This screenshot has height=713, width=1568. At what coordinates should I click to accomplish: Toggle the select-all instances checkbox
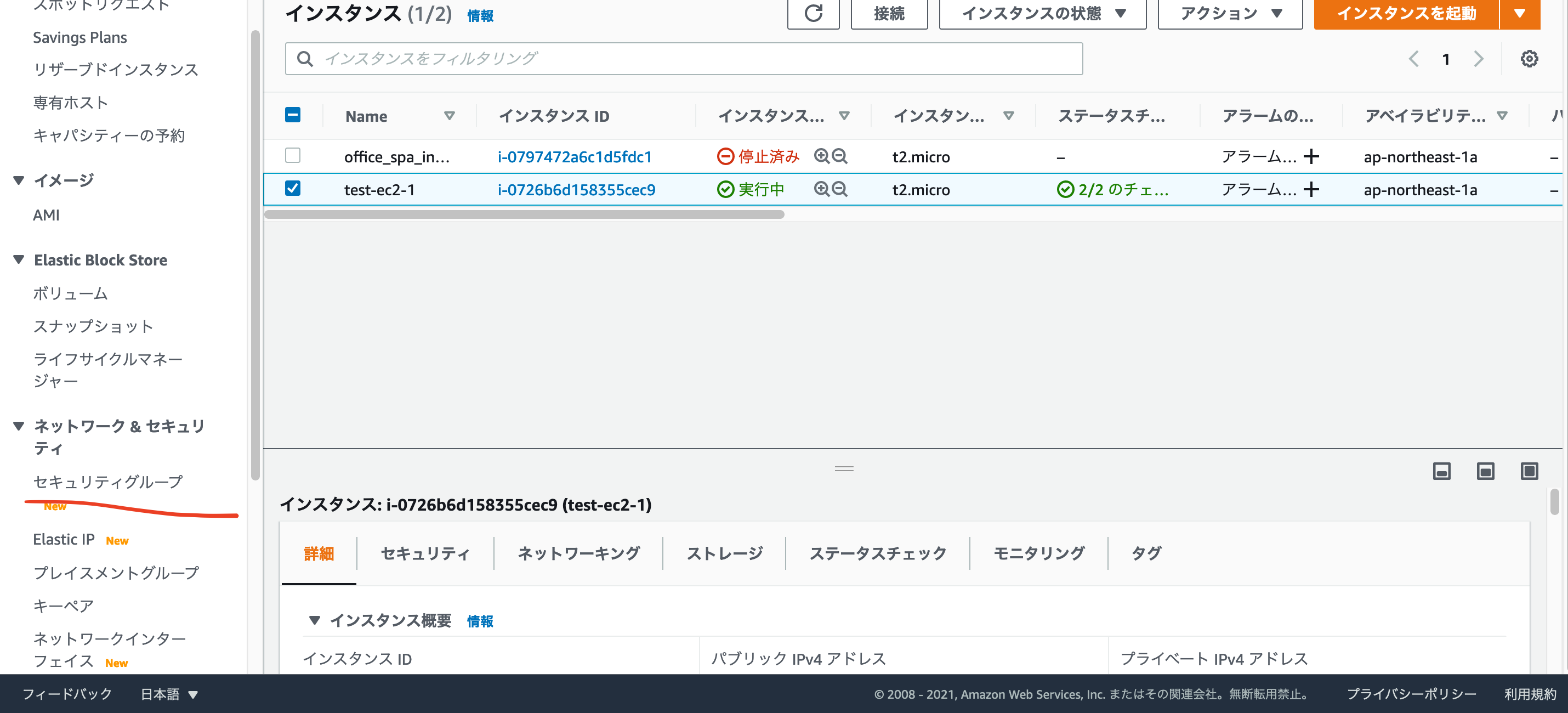(293, 115)
